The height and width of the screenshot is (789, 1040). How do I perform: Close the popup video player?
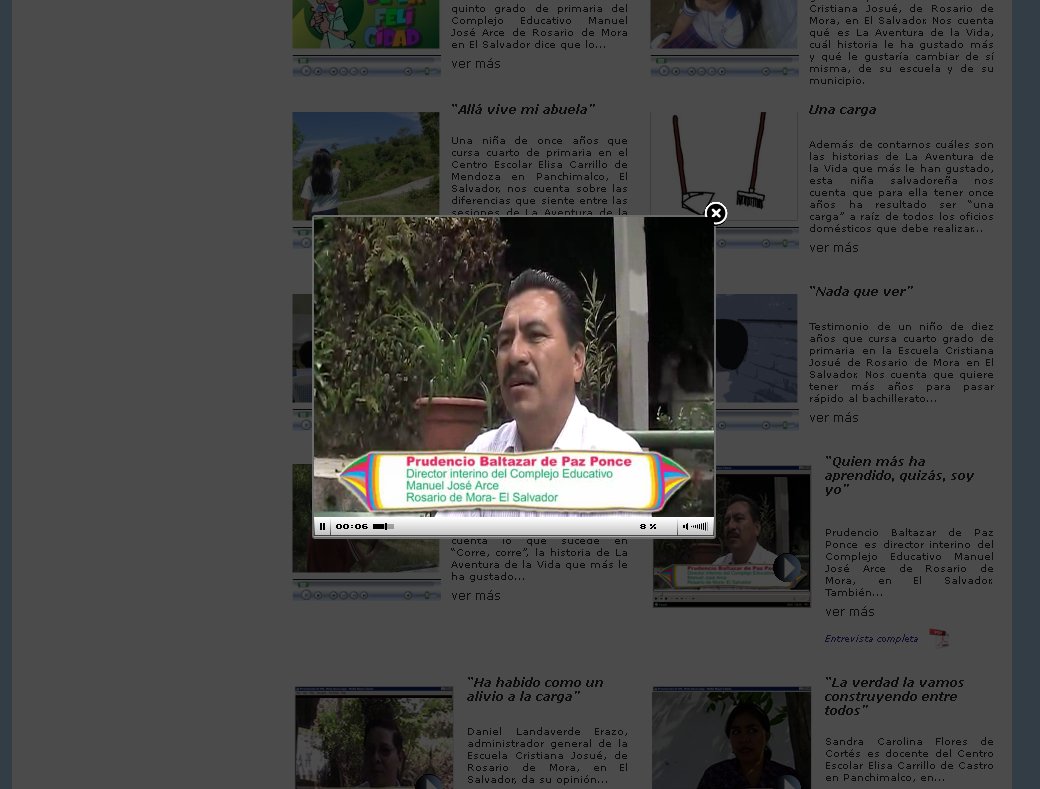coord(716,213)
